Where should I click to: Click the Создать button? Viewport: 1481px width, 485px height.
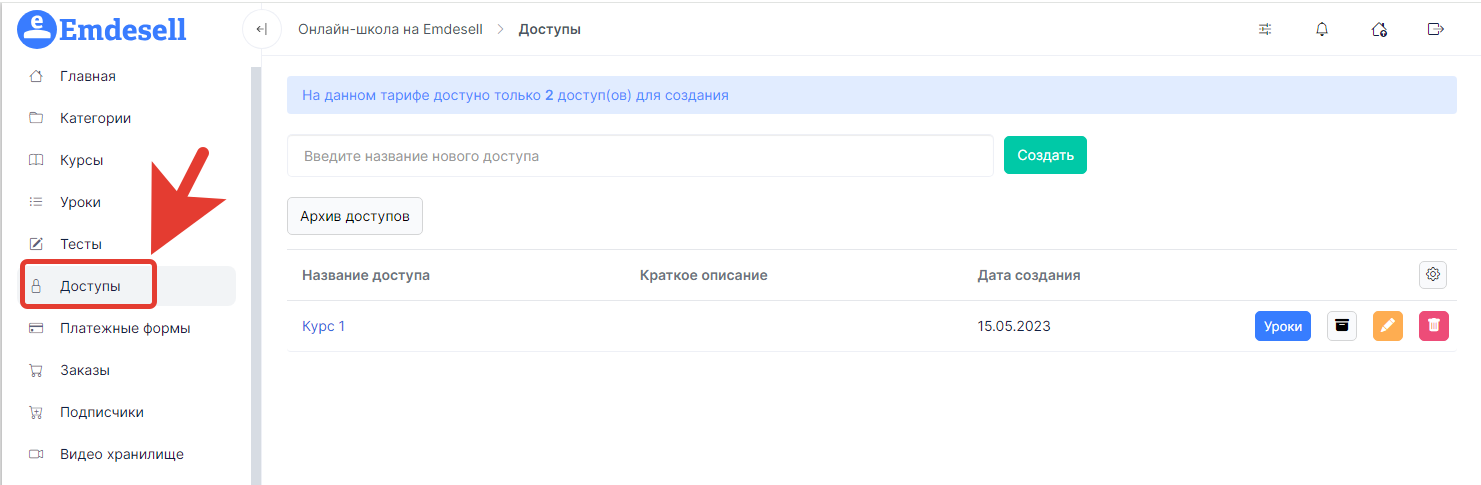coord(1045,155)
